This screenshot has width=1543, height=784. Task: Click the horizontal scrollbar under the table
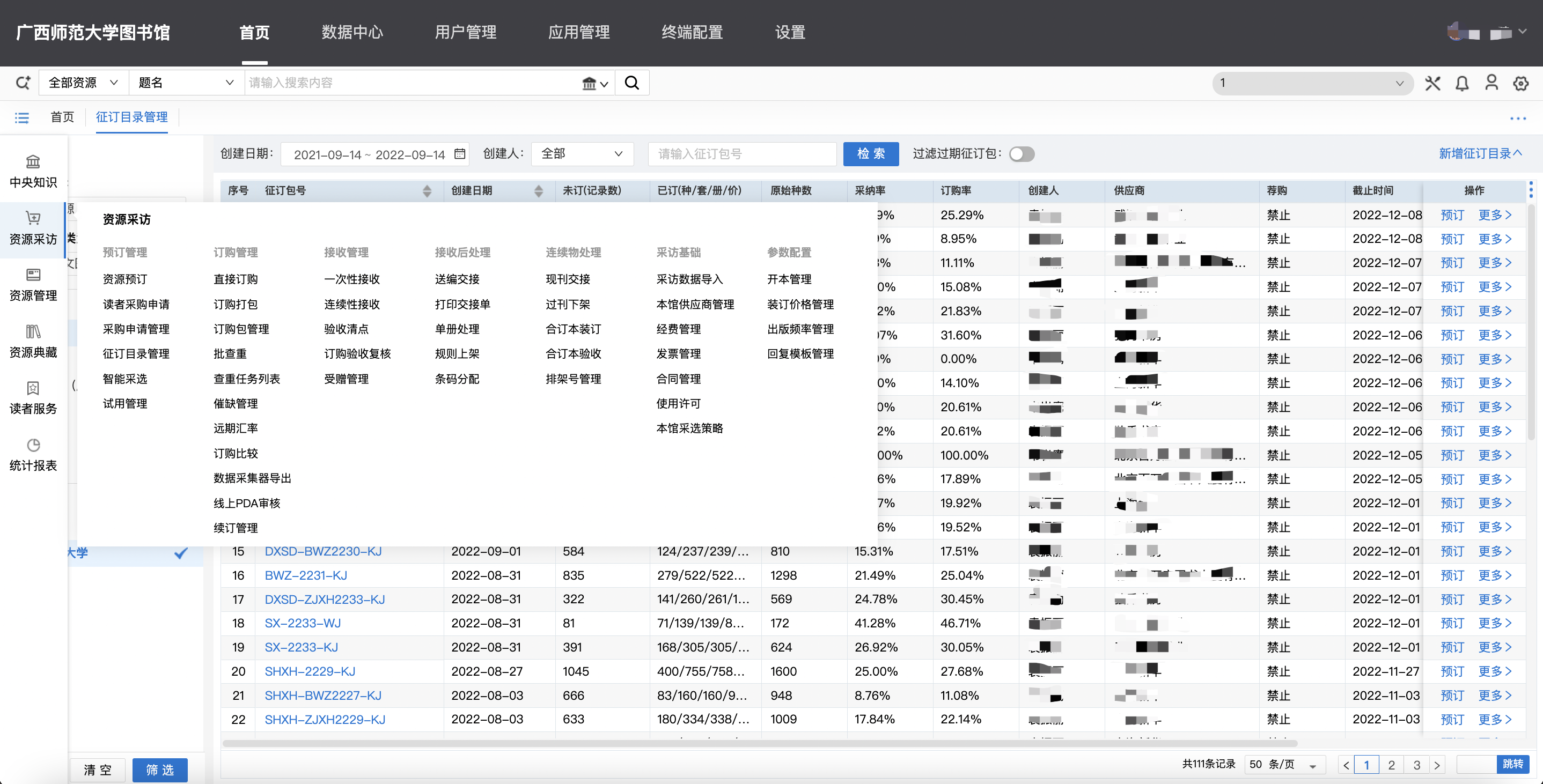[x=760, y=743]
